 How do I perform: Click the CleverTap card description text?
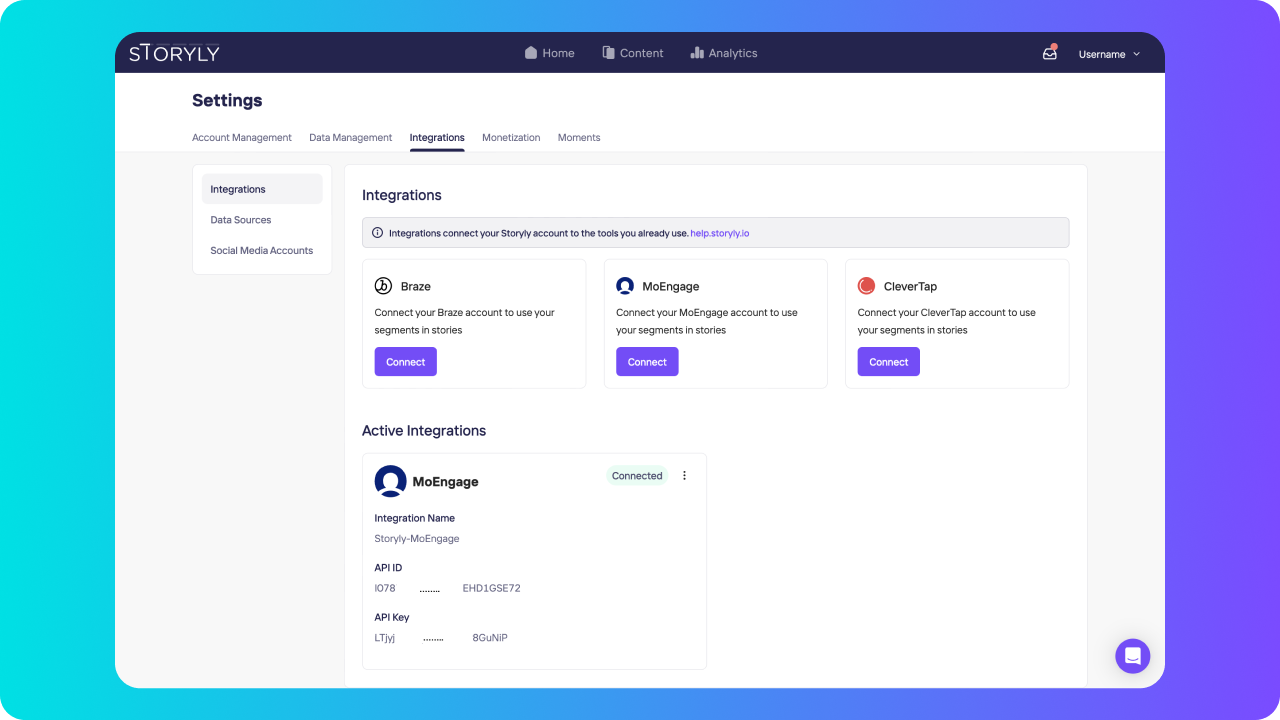click(x=947, y=321)
